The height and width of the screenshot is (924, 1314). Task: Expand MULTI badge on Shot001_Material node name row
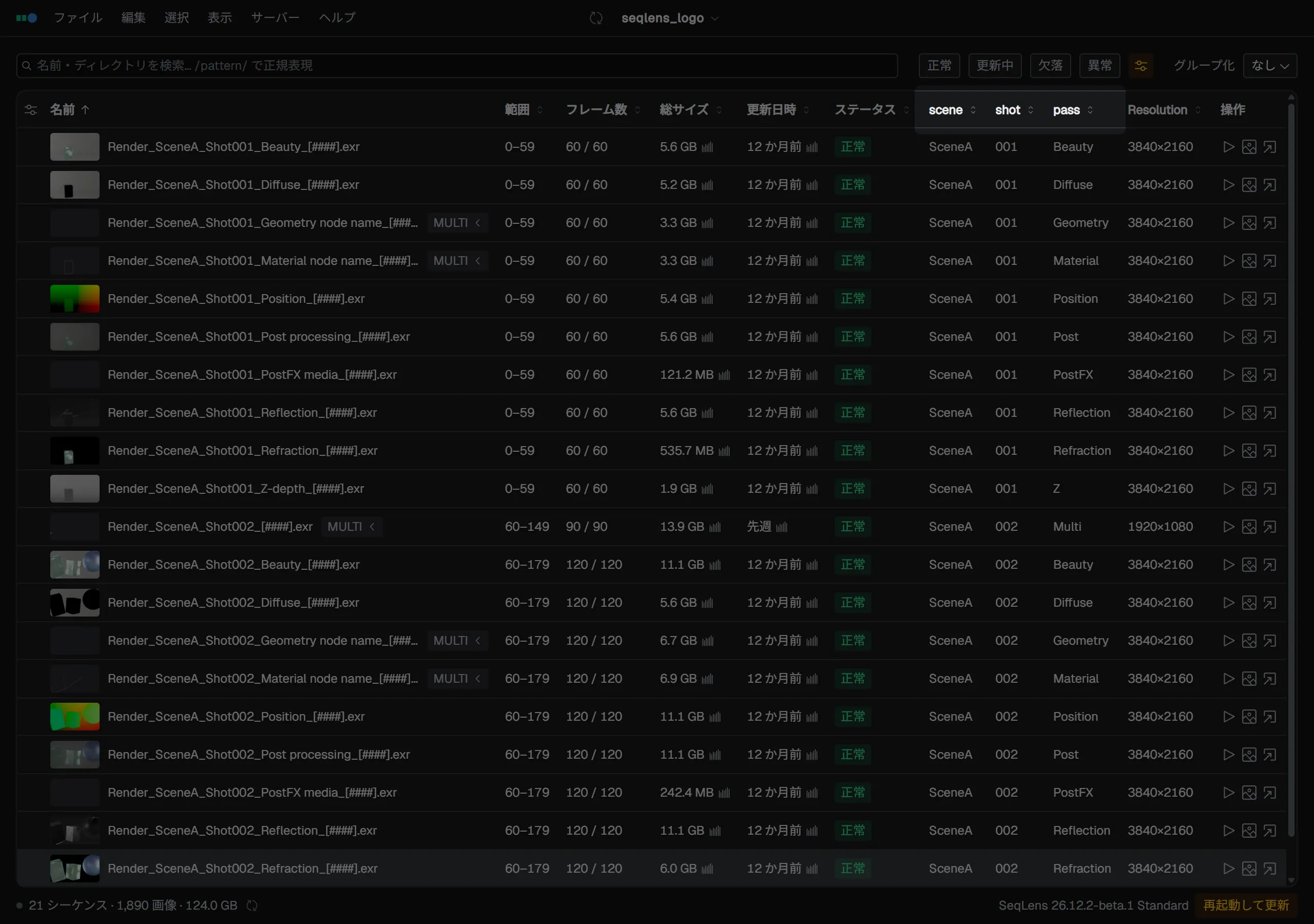pyautogui.click(x=457, y=261)
